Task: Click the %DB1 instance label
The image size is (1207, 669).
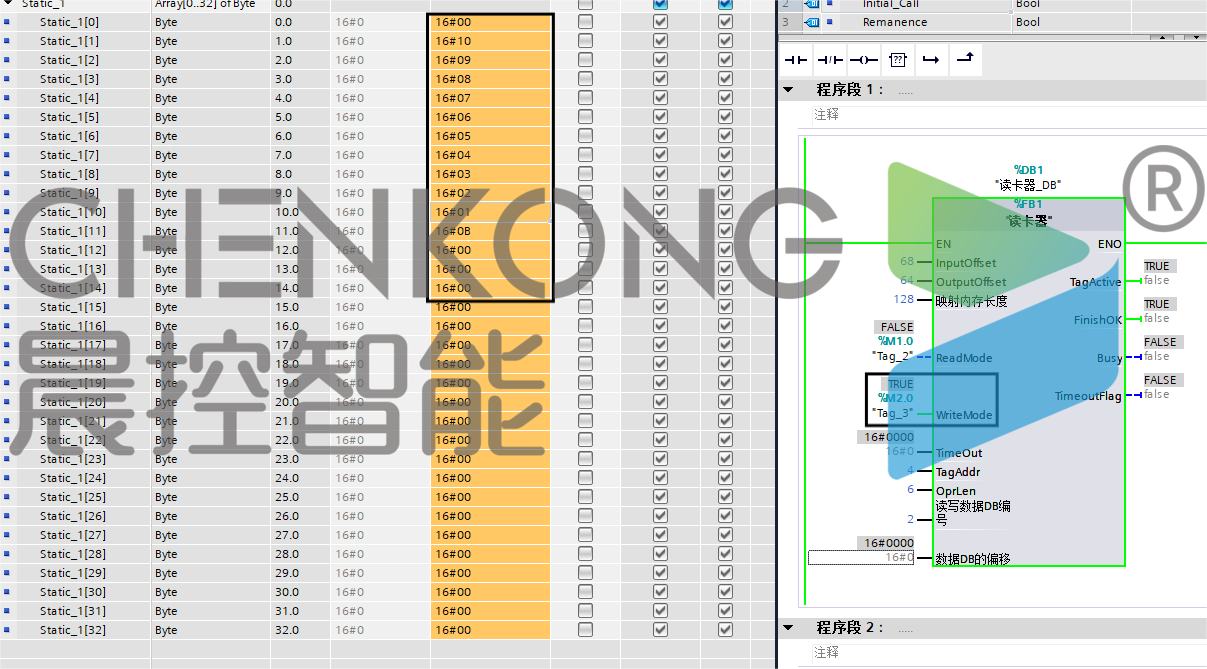Action: pos(1029,170)
